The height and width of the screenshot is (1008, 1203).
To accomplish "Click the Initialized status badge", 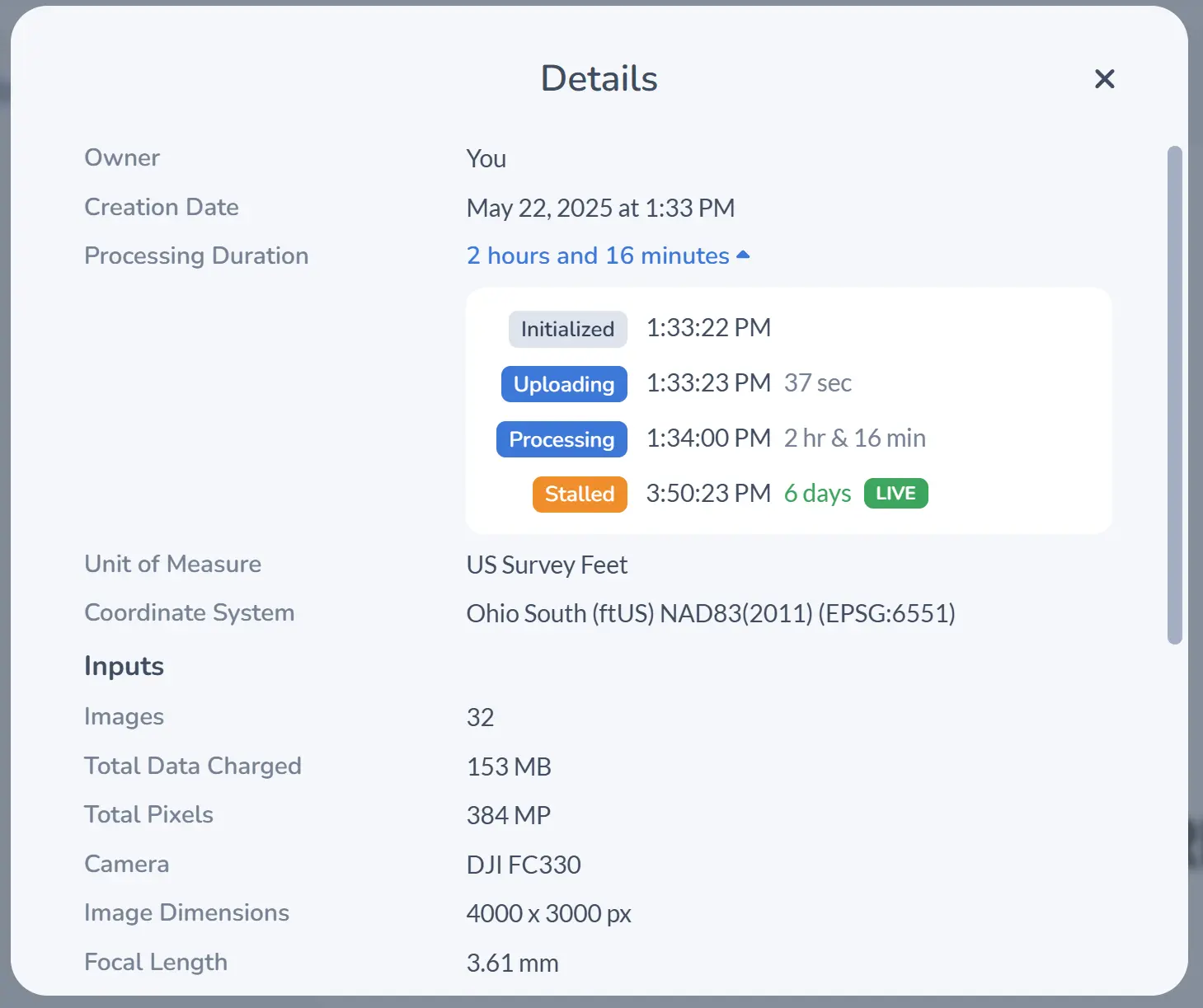I will [567, 329].
